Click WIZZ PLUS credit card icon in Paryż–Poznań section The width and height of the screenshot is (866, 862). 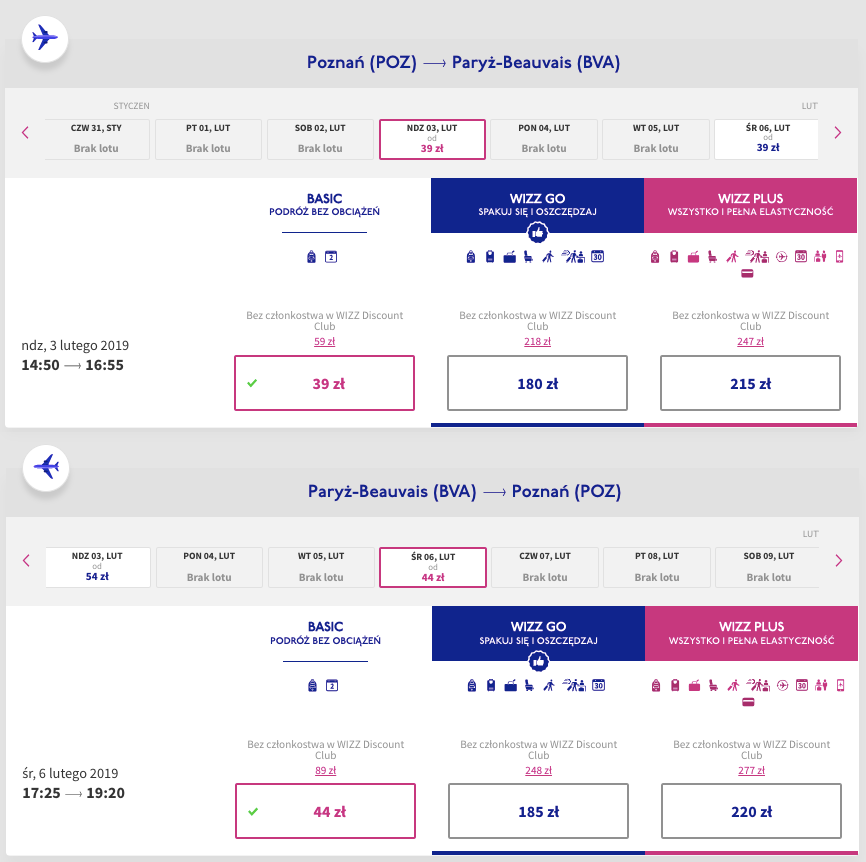748,702
